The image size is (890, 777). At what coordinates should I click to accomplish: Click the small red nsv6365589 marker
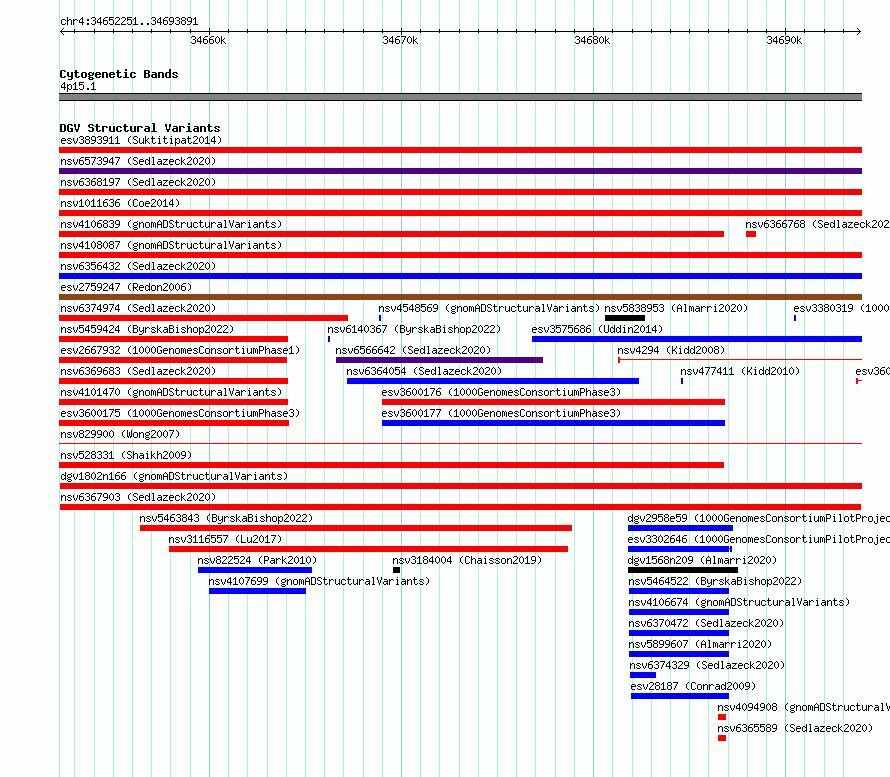pyautogui.click(x=722, y=738)
